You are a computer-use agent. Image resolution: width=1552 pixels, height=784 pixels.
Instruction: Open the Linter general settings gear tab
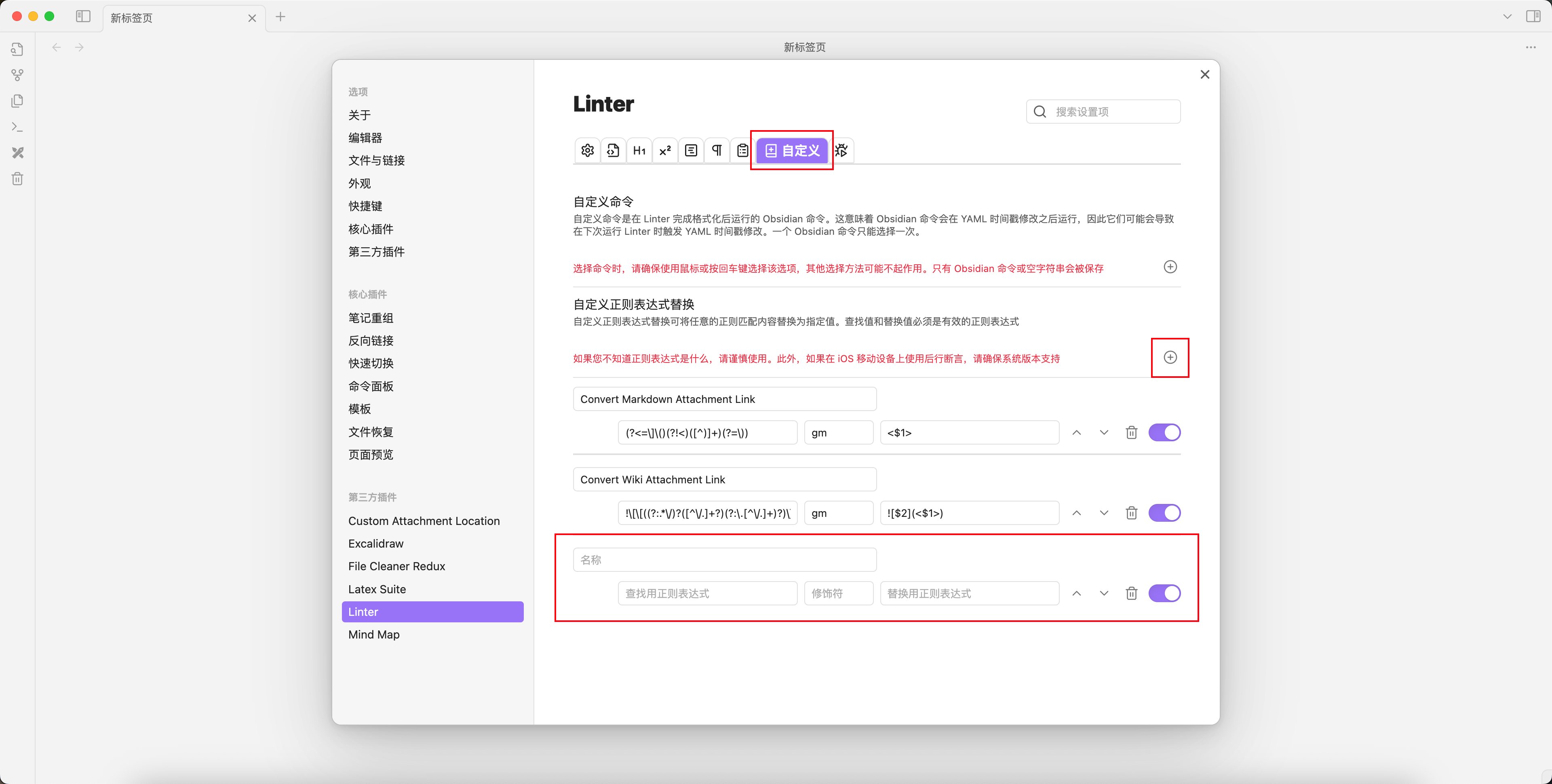(587, 150)
